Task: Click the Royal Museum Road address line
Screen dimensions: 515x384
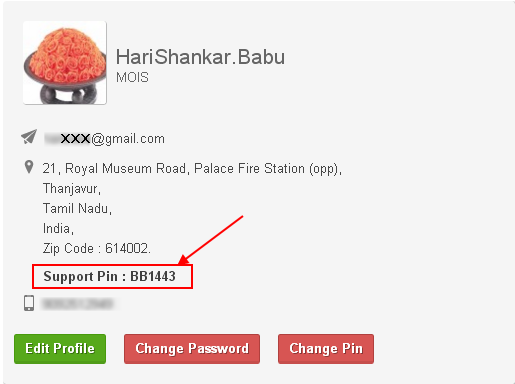Action: tap(192, 169)
